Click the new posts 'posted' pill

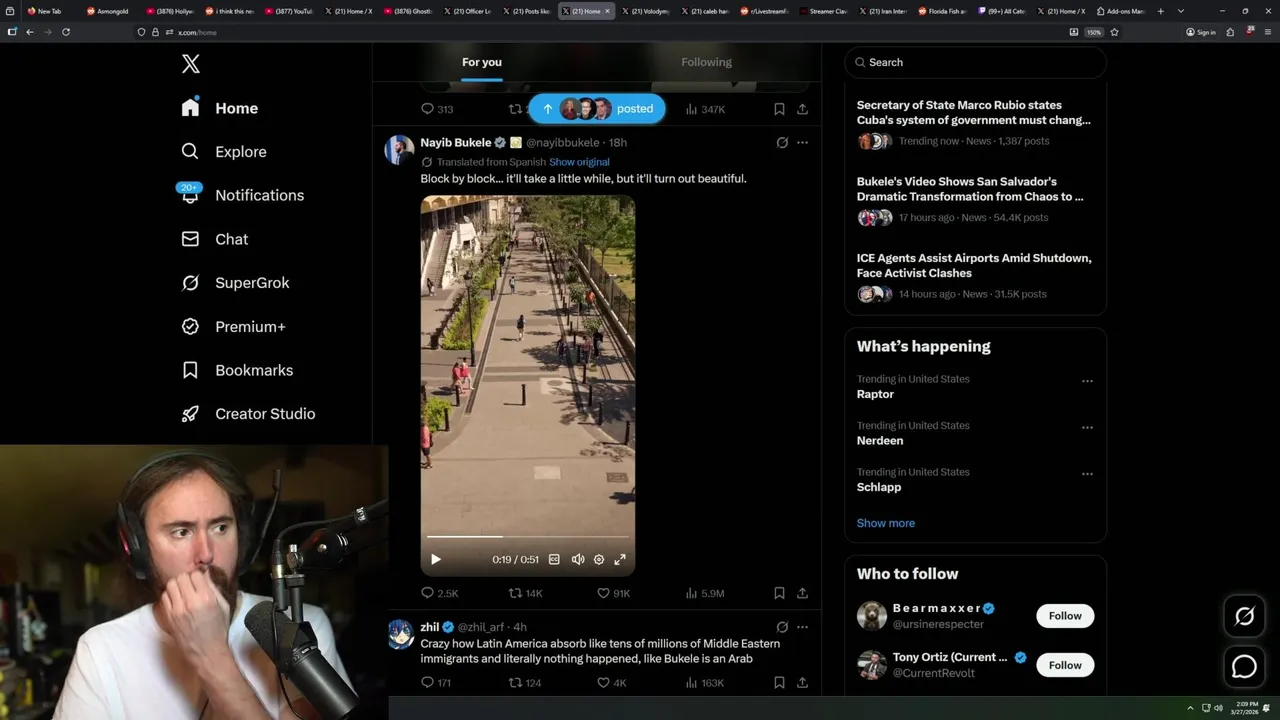point(597,109)
